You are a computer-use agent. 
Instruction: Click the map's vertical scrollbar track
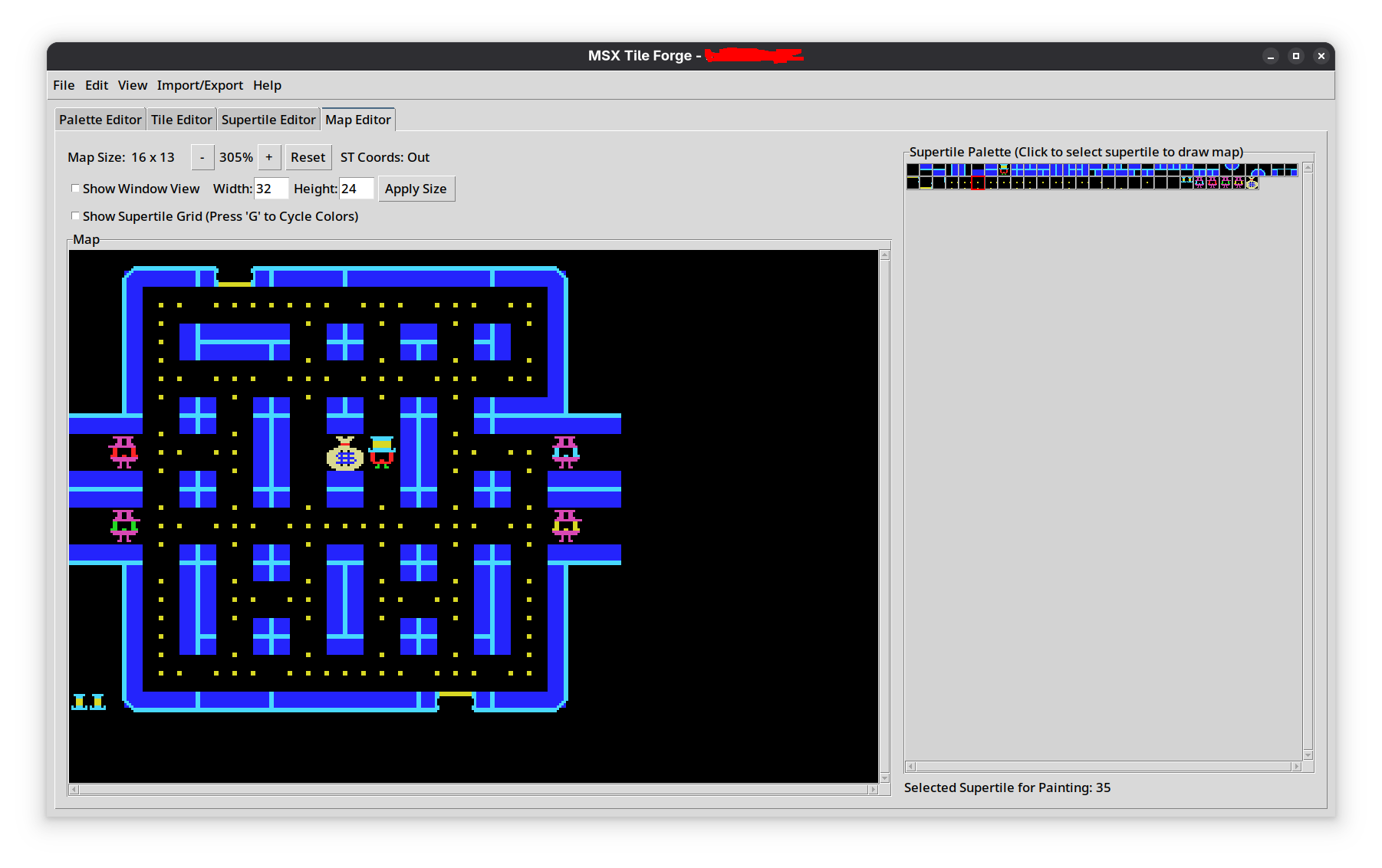coord(885,516)
